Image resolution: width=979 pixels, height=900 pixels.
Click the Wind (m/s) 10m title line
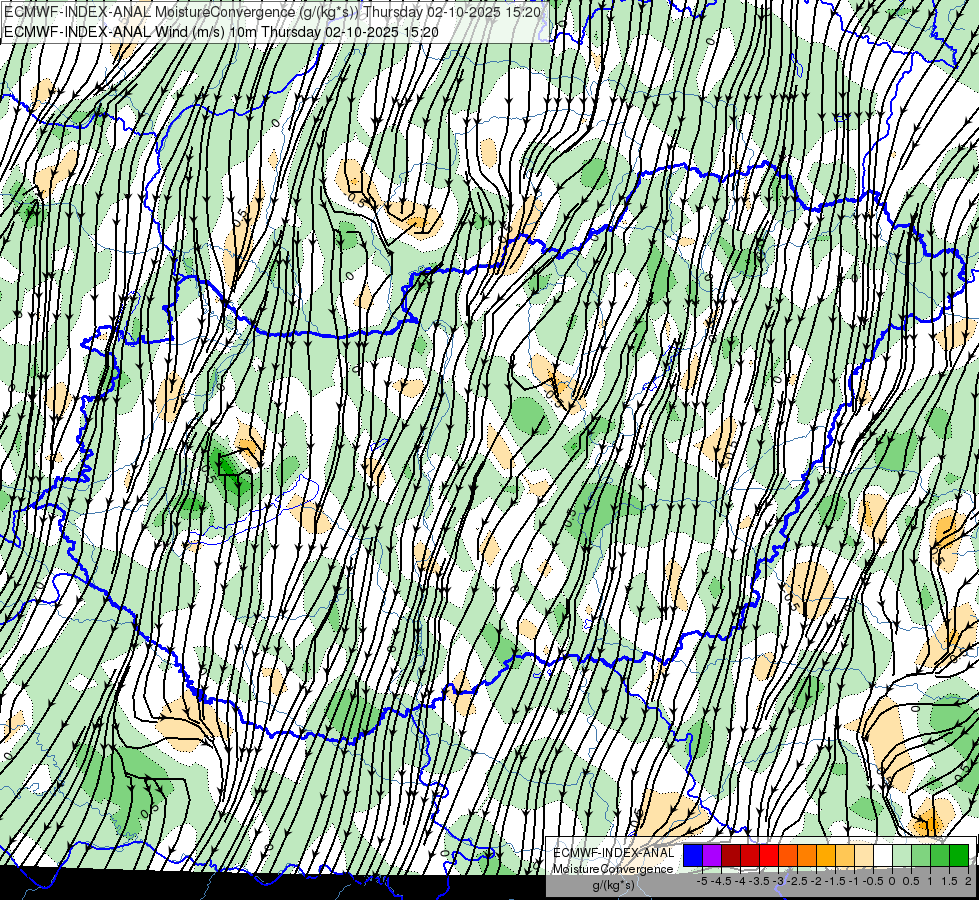coord(221,32)
